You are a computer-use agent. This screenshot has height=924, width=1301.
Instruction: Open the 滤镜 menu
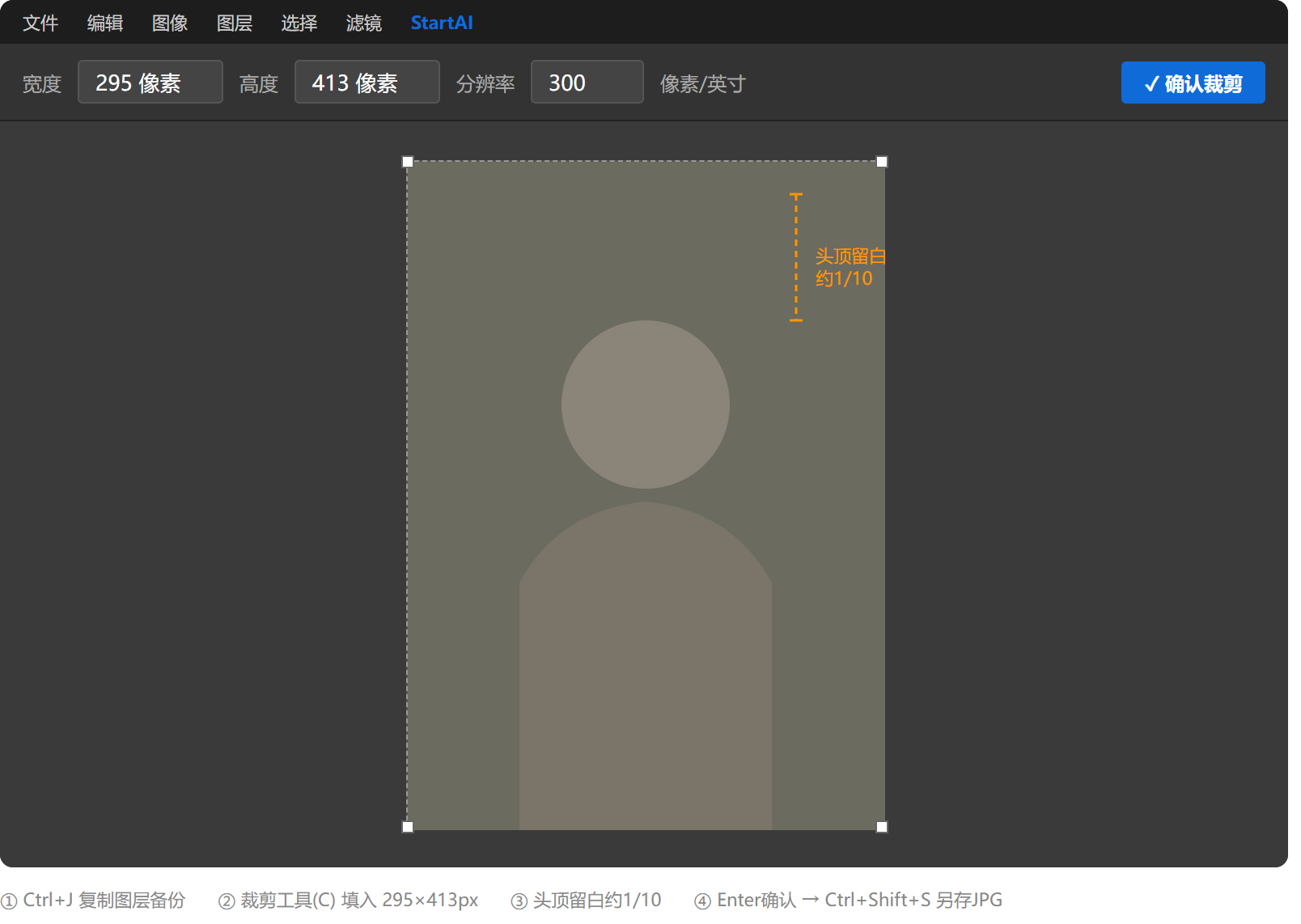tap(364, 23)
